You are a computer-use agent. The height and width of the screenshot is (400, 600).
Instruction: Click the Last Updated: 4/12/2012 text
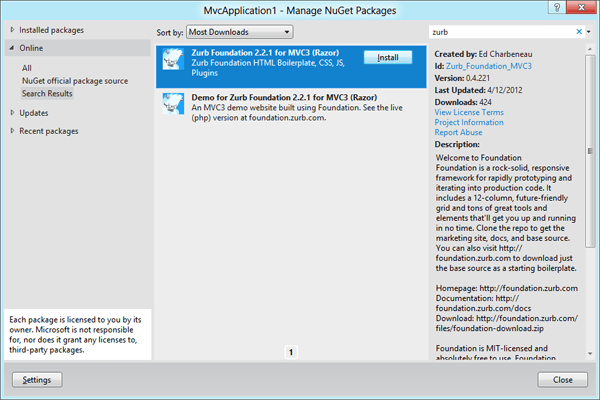478,90
